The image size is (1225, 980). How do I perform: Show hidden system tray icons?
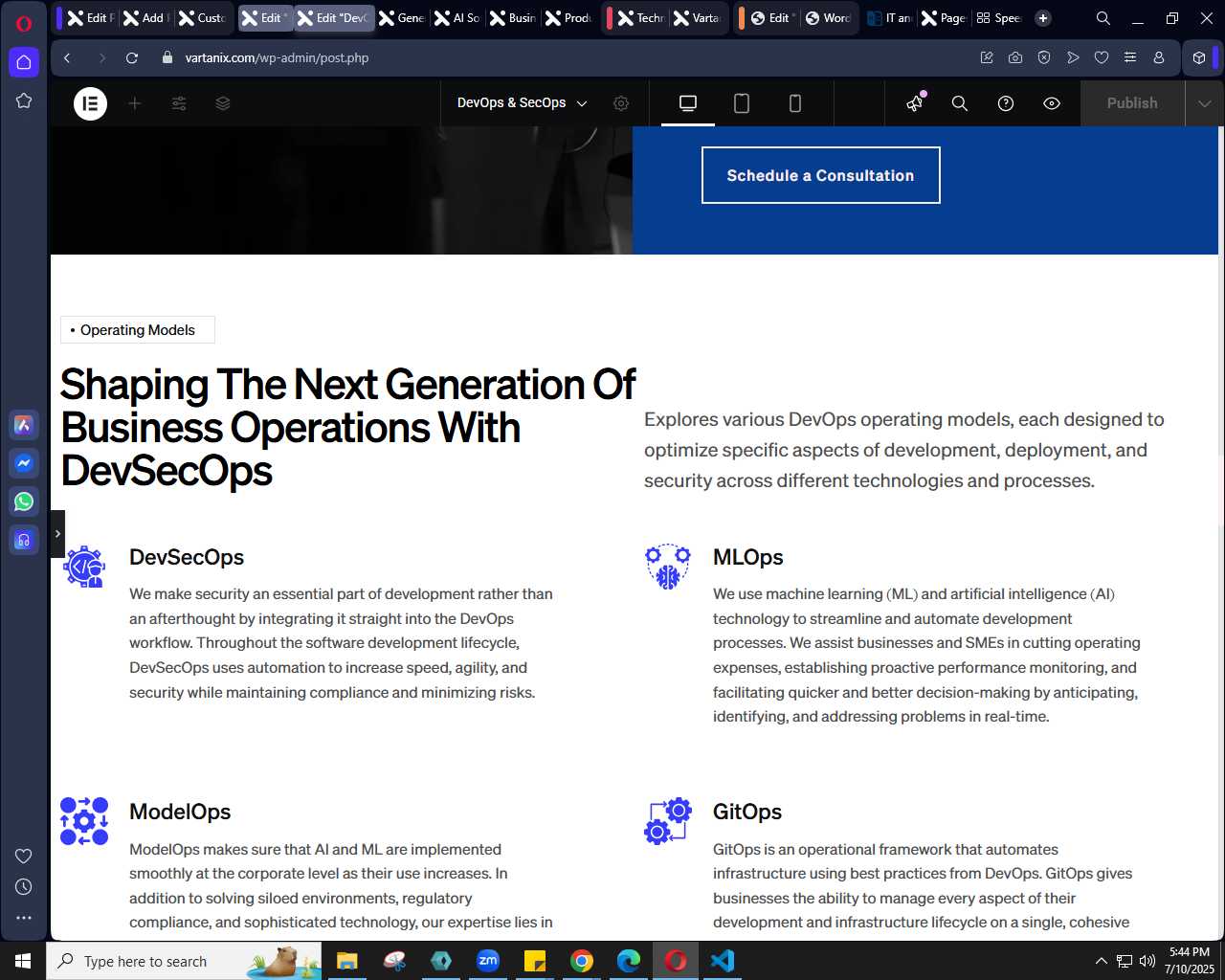point(1101,961)
